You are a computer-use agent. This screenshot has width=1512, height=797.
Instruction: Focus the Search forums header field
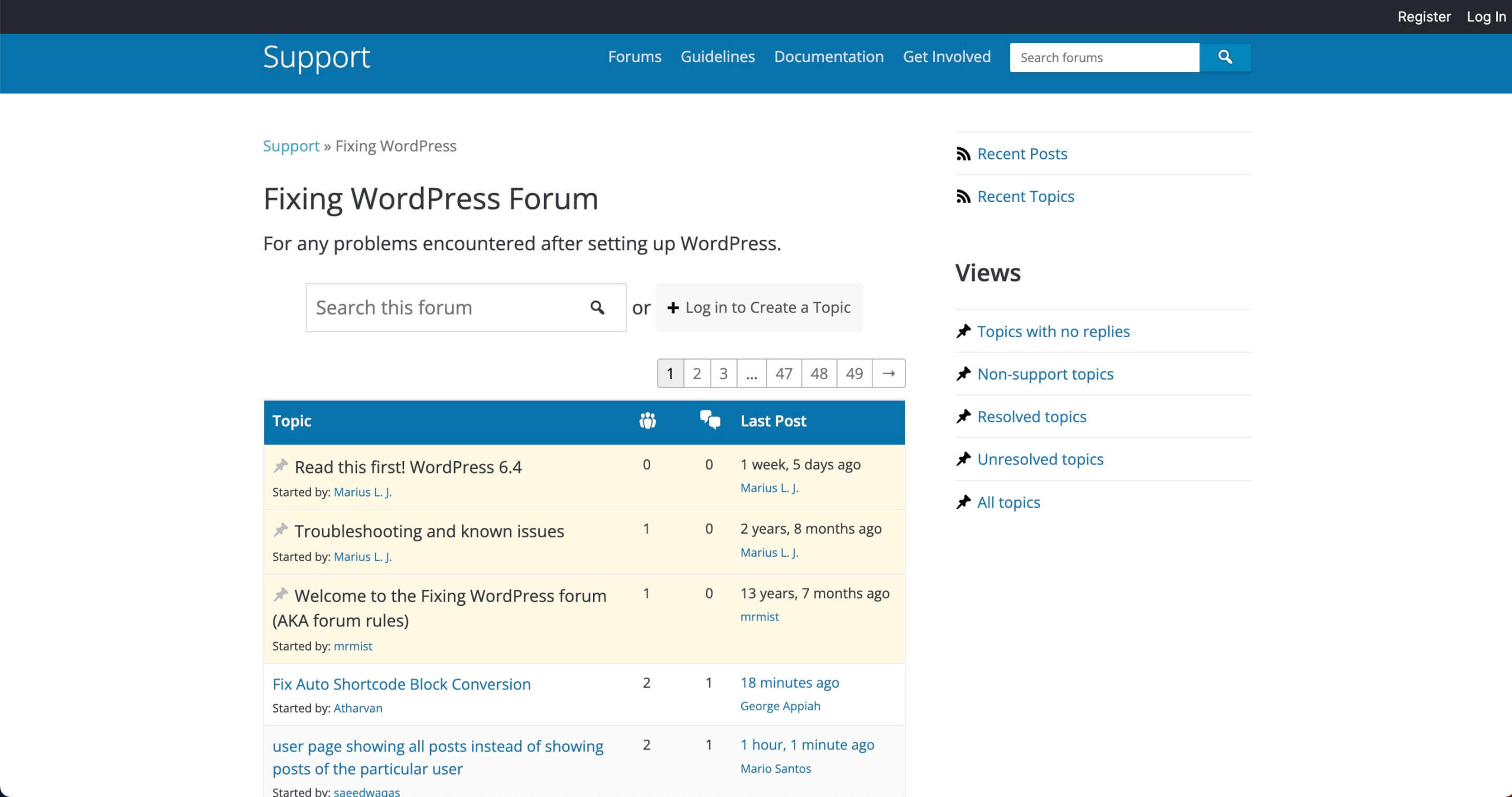tap(1104, 57)
